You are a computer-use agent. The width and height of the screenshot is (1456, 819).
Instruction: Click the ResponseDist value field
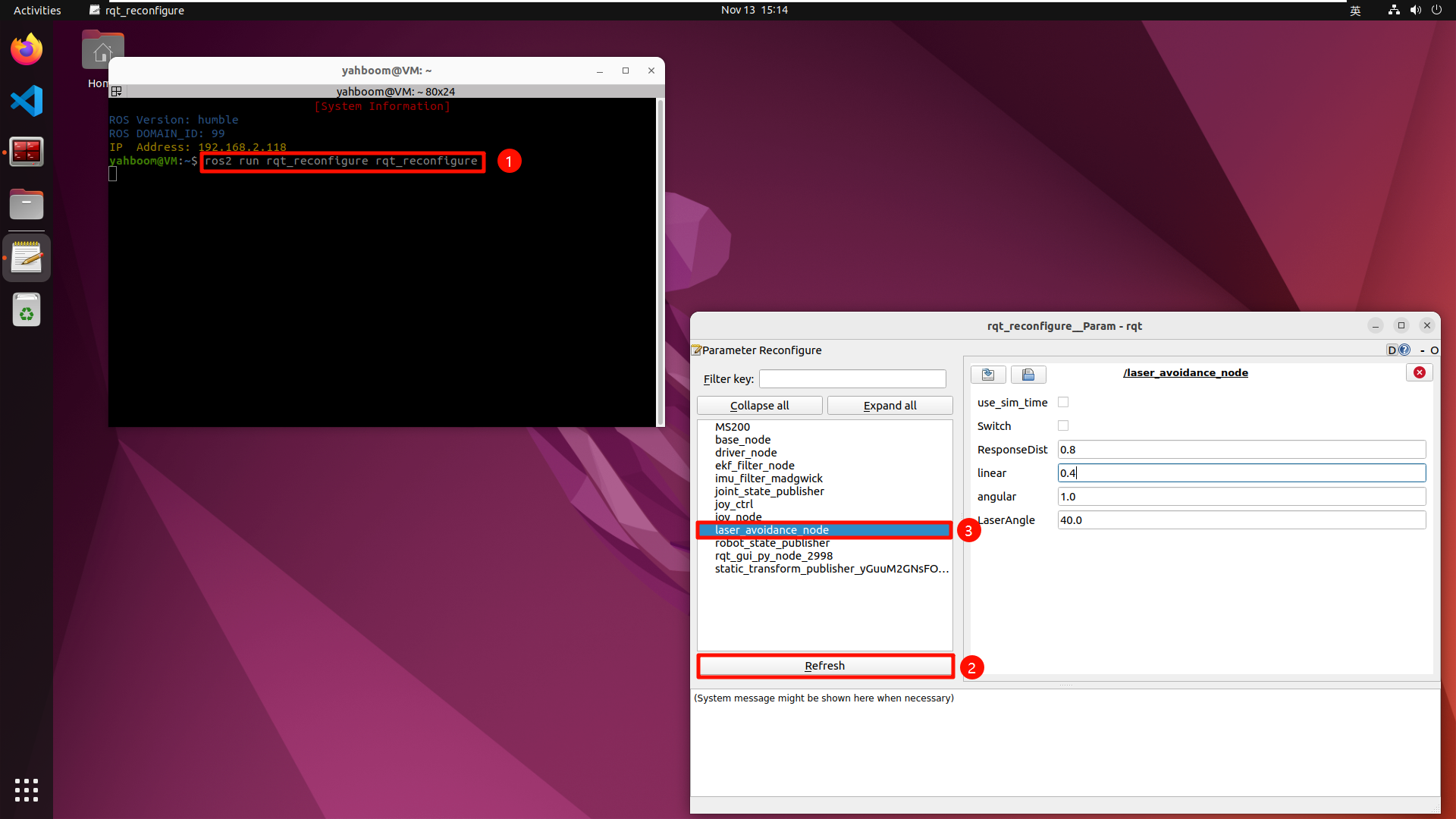(1241, 450)
